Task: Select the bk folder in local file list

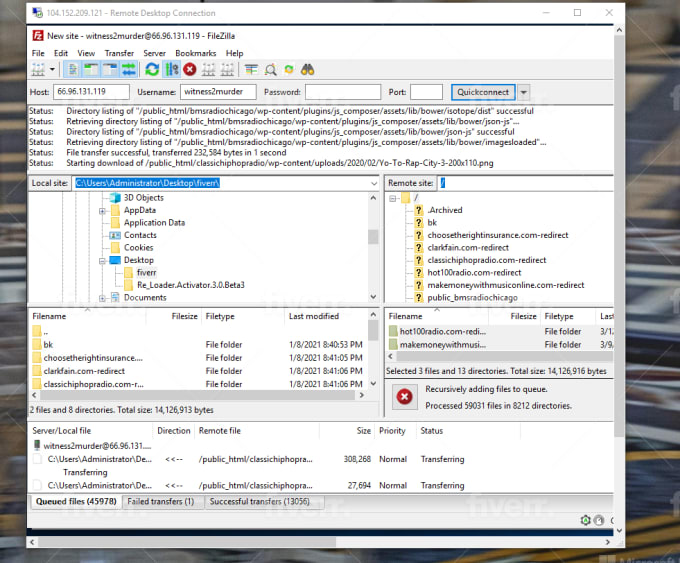Action: [x=48, y=345]
